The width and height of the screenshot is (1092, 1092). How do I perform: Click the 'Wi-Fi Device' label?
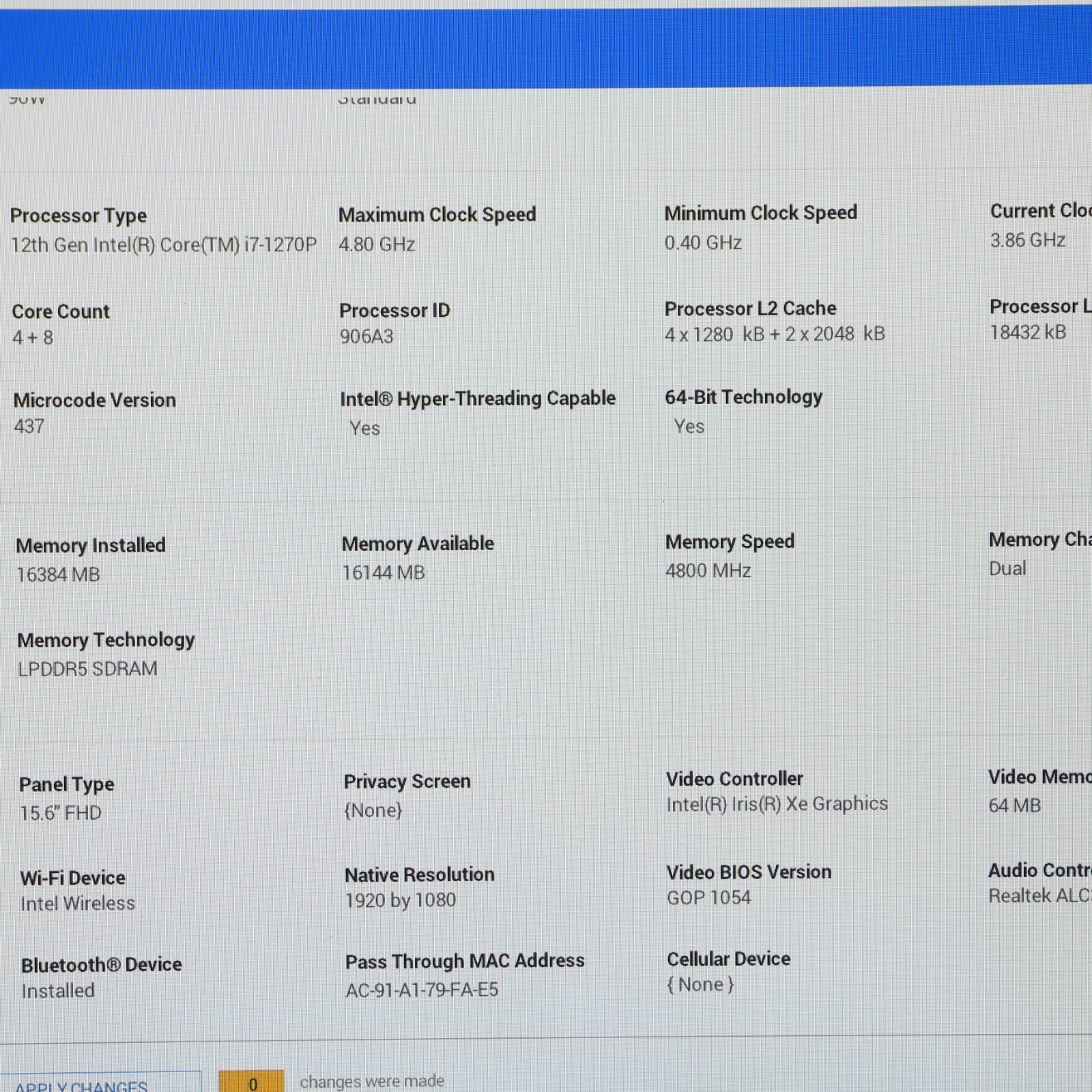point(73,878)
